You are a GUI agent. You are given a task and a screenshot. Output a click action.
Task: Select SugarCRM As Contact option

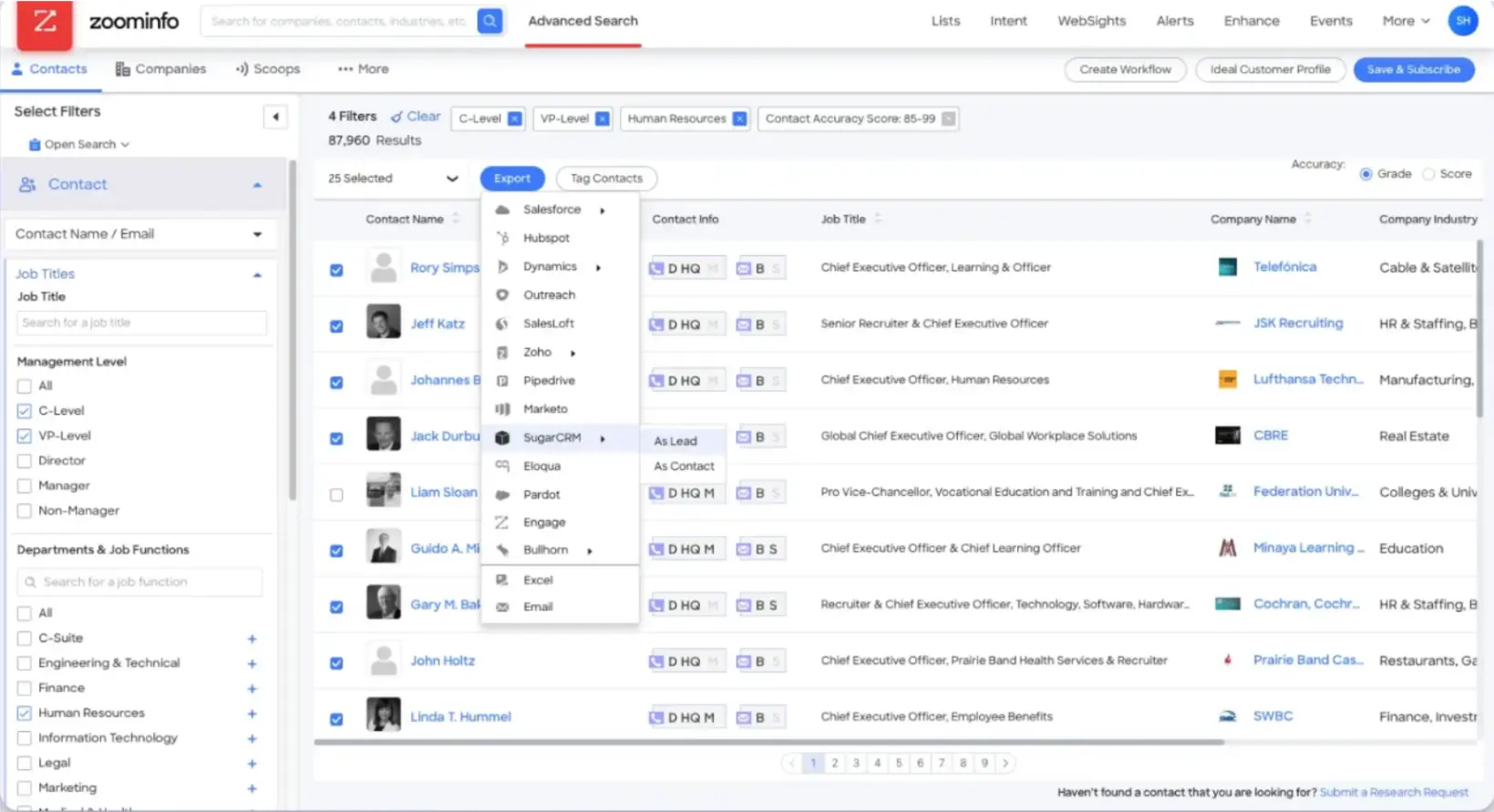click(x=684, y=466)
